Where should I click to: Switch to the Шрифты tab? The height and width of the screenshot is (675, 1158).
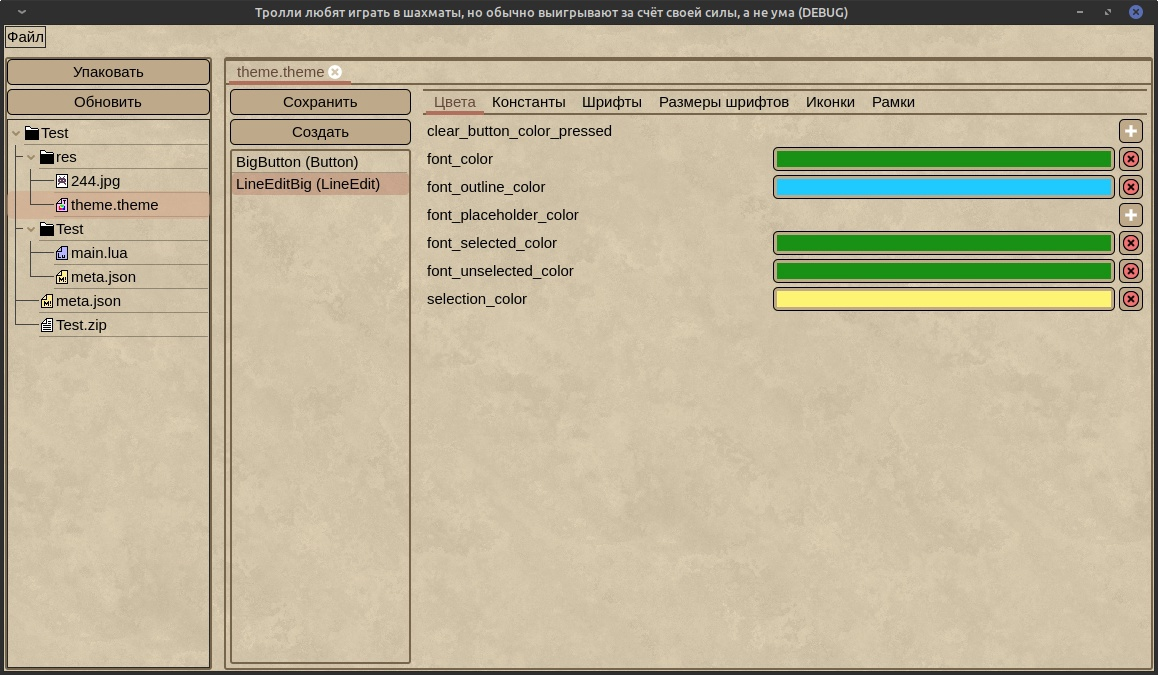point(611,102)
